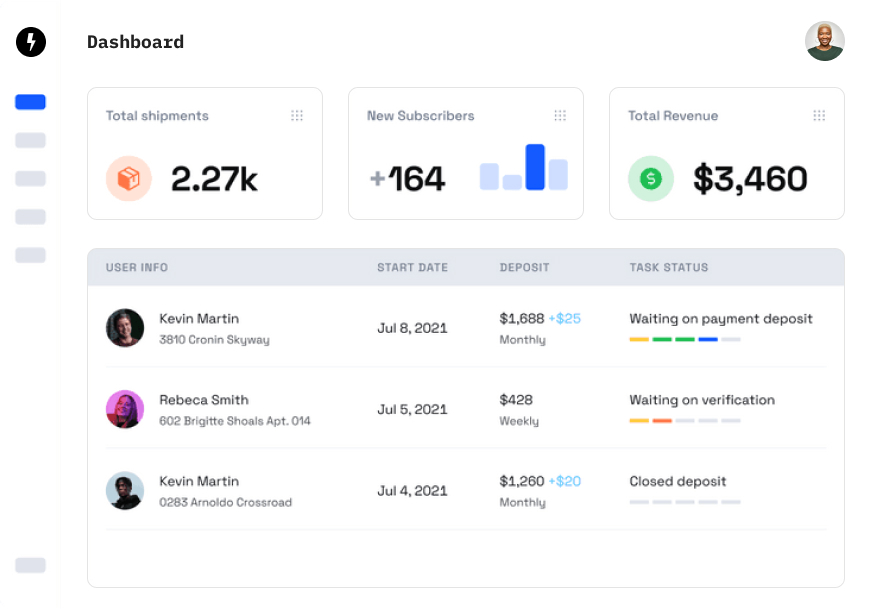Click the orange box shipments icon
The image size is (872, 609).
[x=129, y=179]
